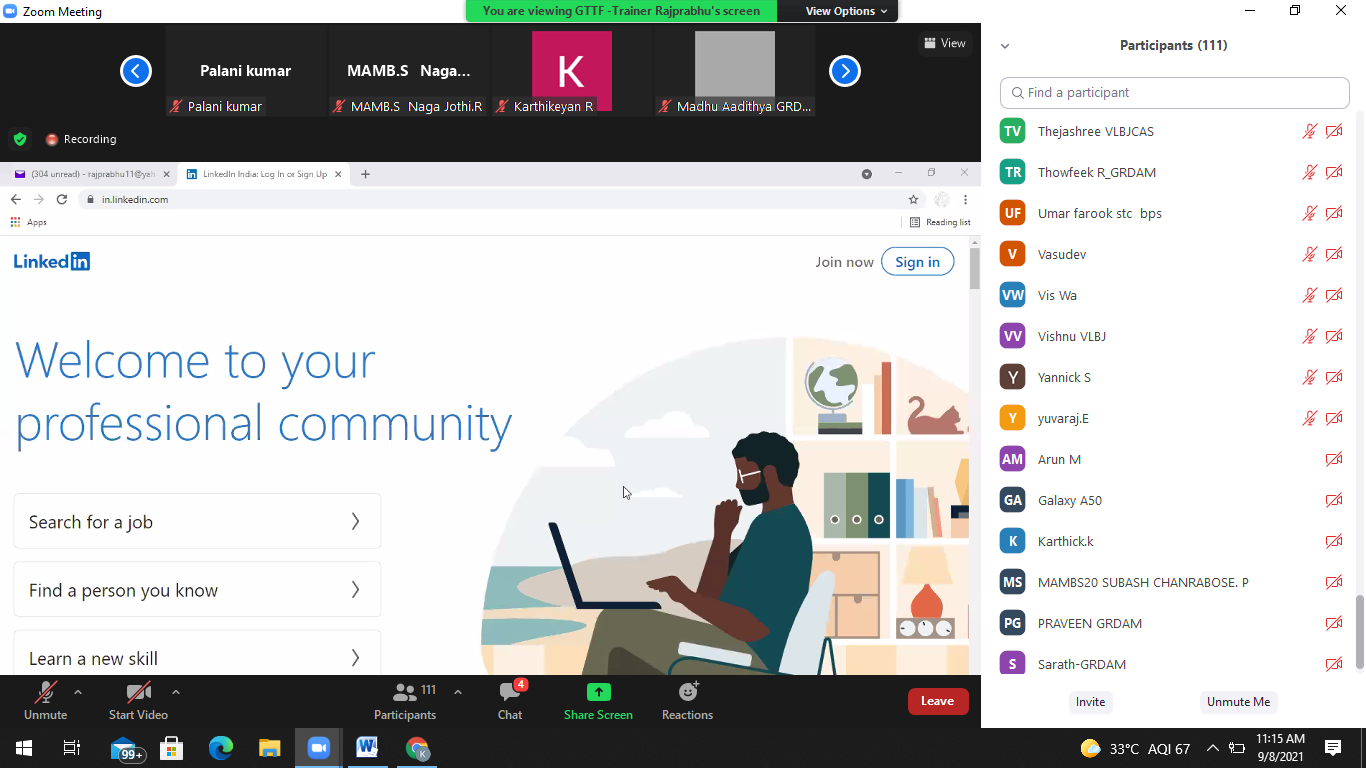This screenshot has height=768, width=1366.
Task: Click the muted mic icon for Thejashree VLBJCAS
Action: (1309, 131)
